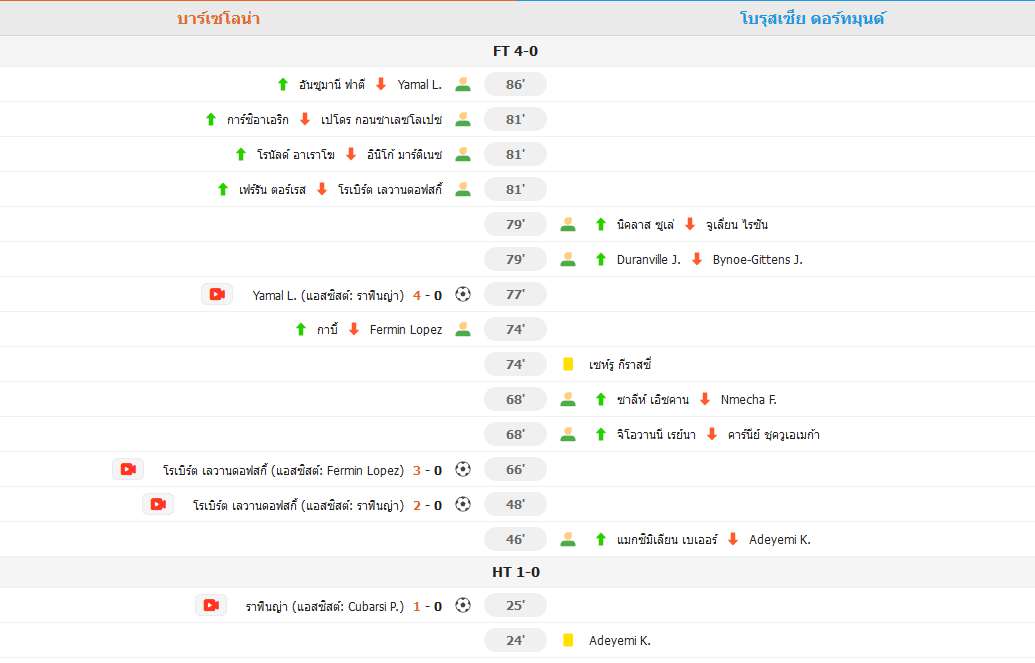Image resolution: width=1035 pixels, height=663 pixels.
Task: Open player จูเลียน ไรซัน
Action: click(737, 225)
